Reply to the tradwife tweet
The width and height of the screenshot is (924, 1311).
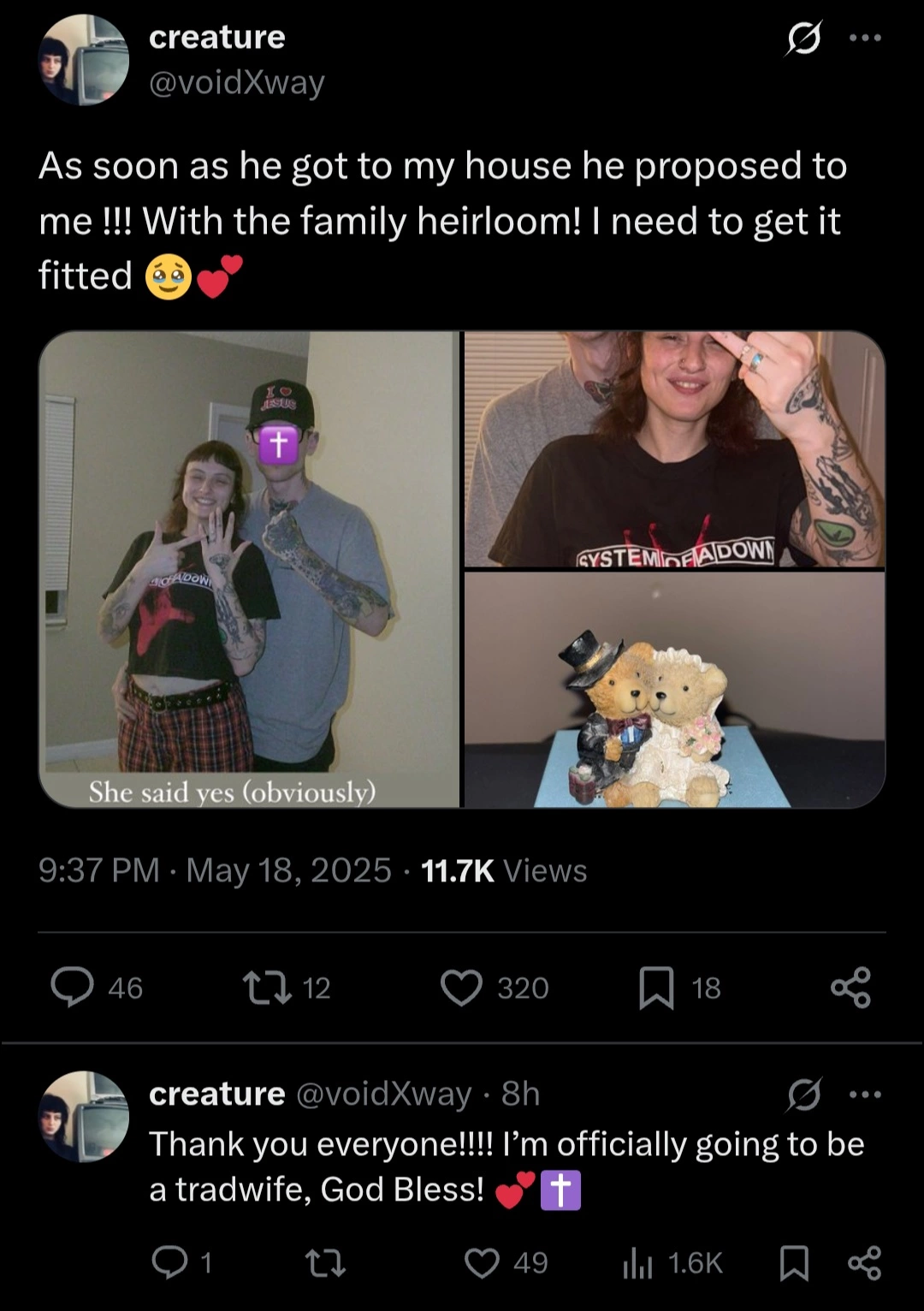click(169, 1262)
